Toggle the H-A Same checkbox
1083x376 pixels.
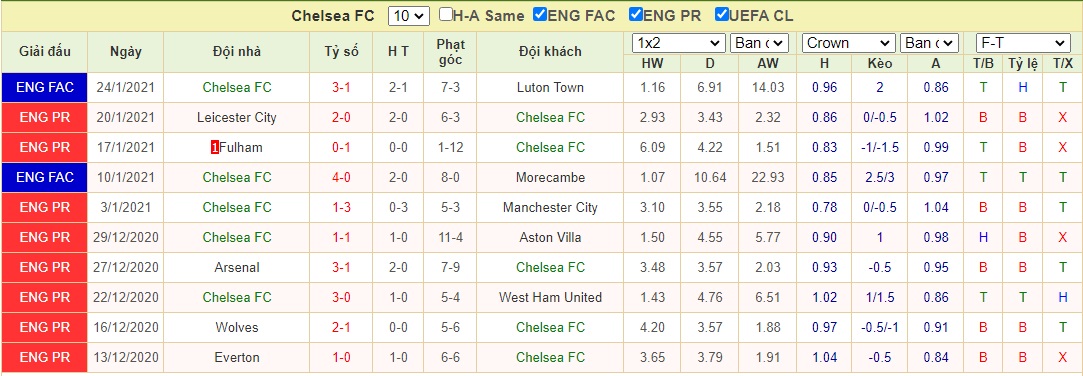click(x=446, y=15)
